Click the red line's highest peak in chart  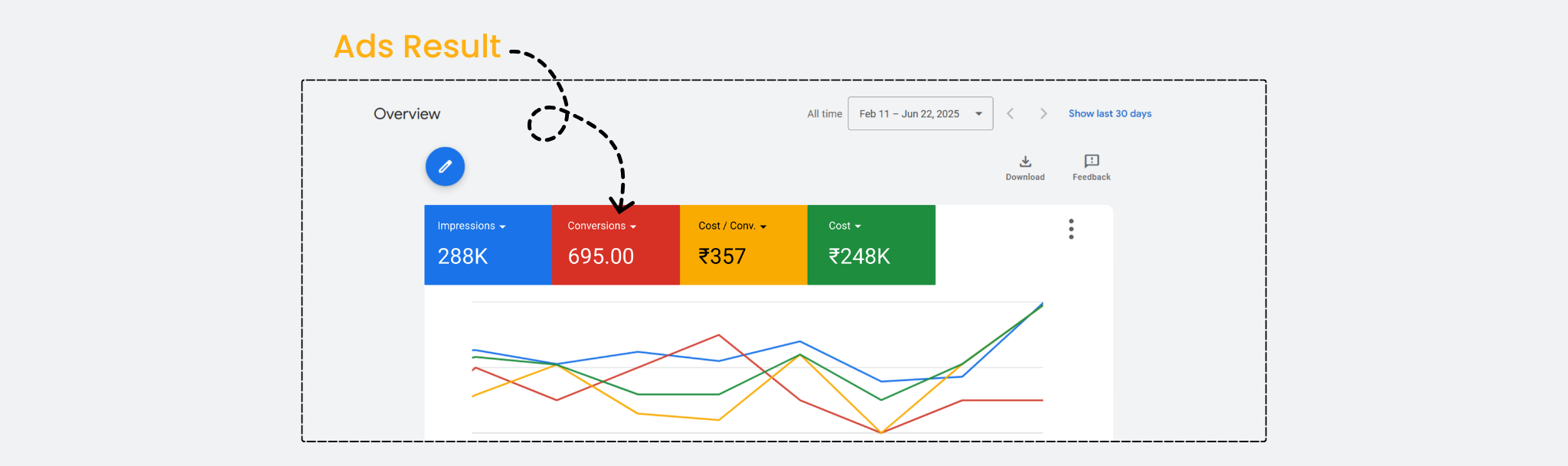tap(718, 335)
